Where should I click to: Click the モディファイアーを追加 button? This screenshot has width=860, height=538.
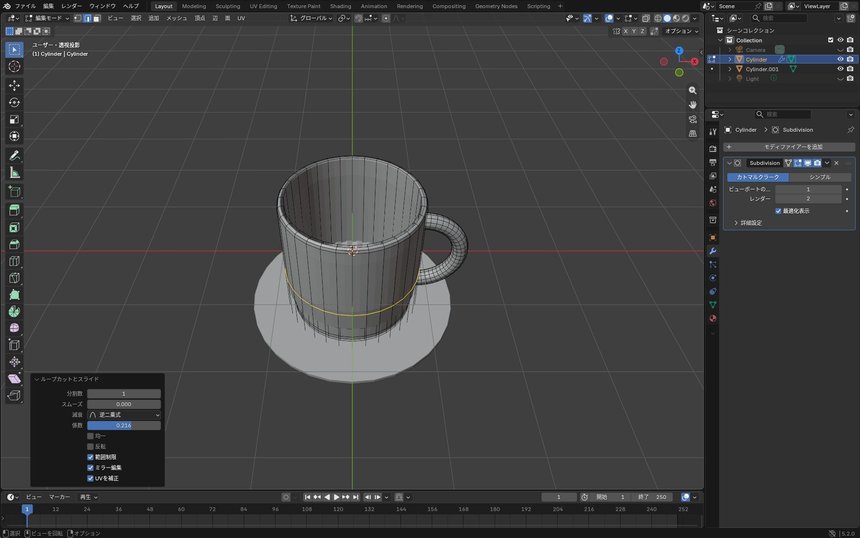[x=789, y=147]
